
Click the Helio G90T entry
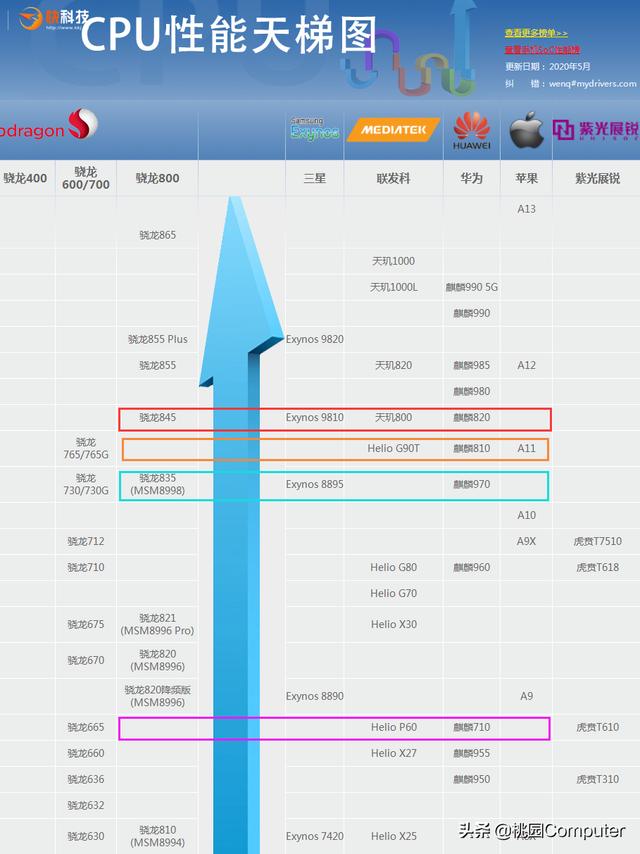393,448
